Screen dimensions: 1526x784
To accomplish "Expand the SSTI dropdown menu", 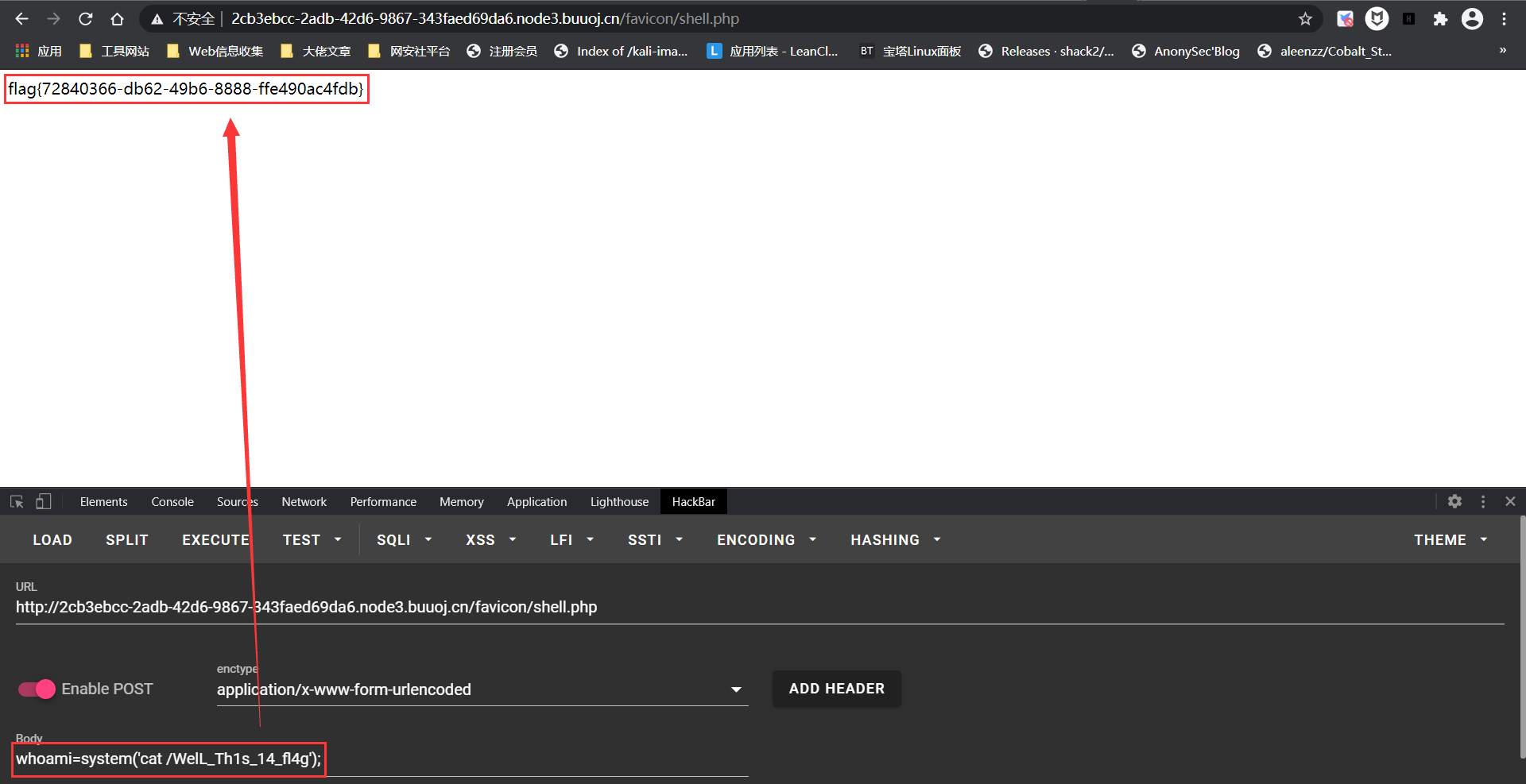I will pos(655,540).
